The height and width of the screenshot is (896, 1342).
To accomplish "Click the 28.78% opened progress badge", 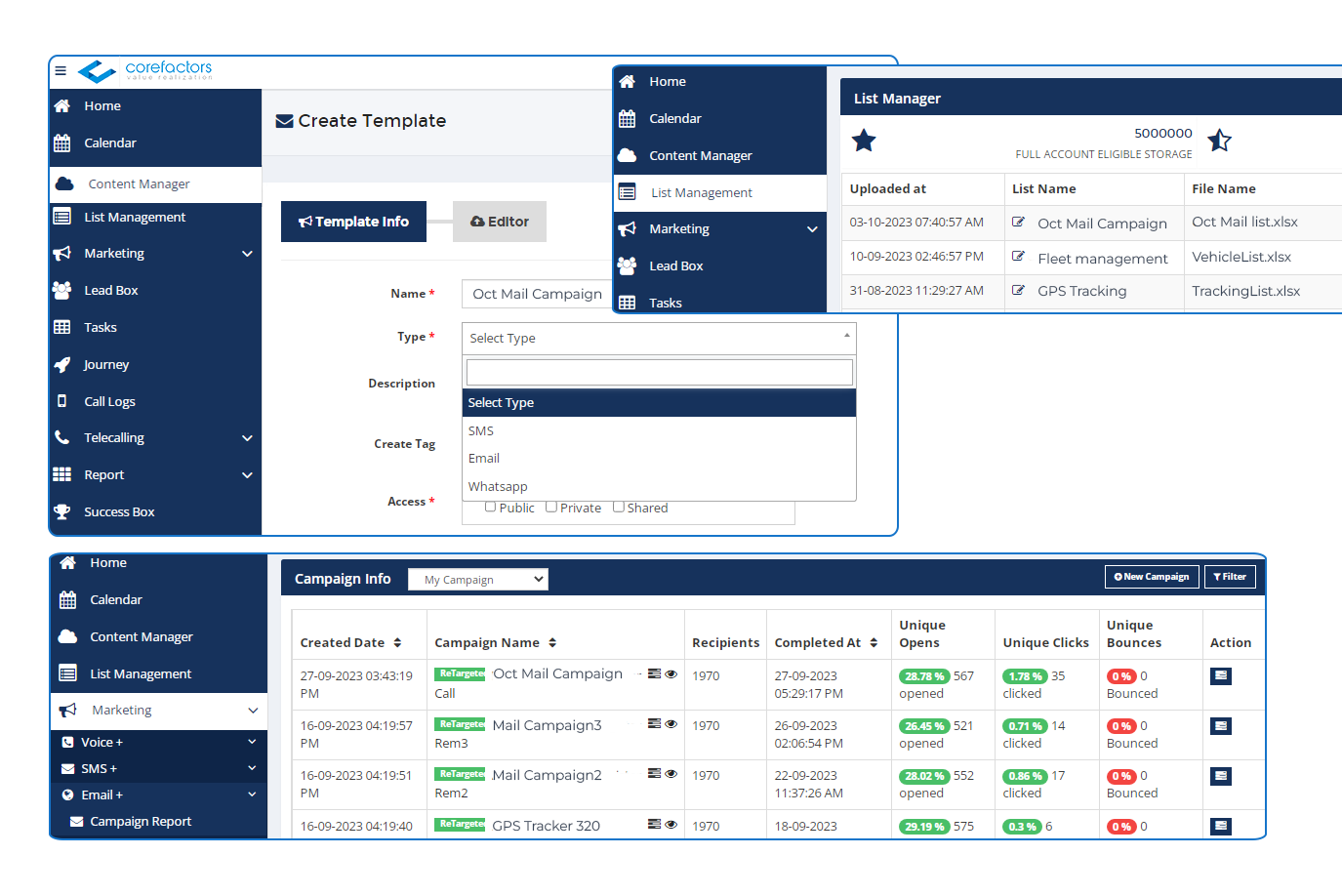I will (923, 675).
